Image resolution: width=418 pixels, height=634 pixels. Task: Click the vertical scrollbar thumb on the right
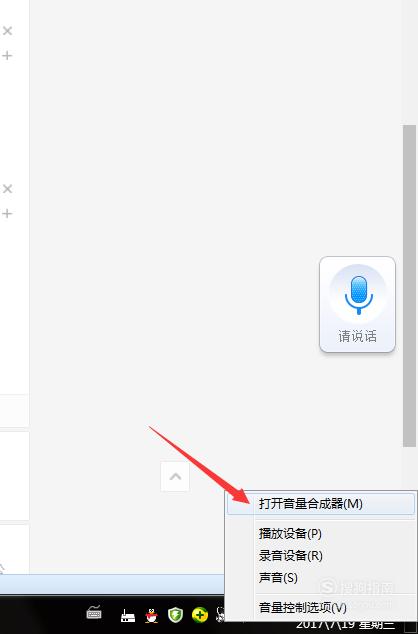click(x=410, y=286)
